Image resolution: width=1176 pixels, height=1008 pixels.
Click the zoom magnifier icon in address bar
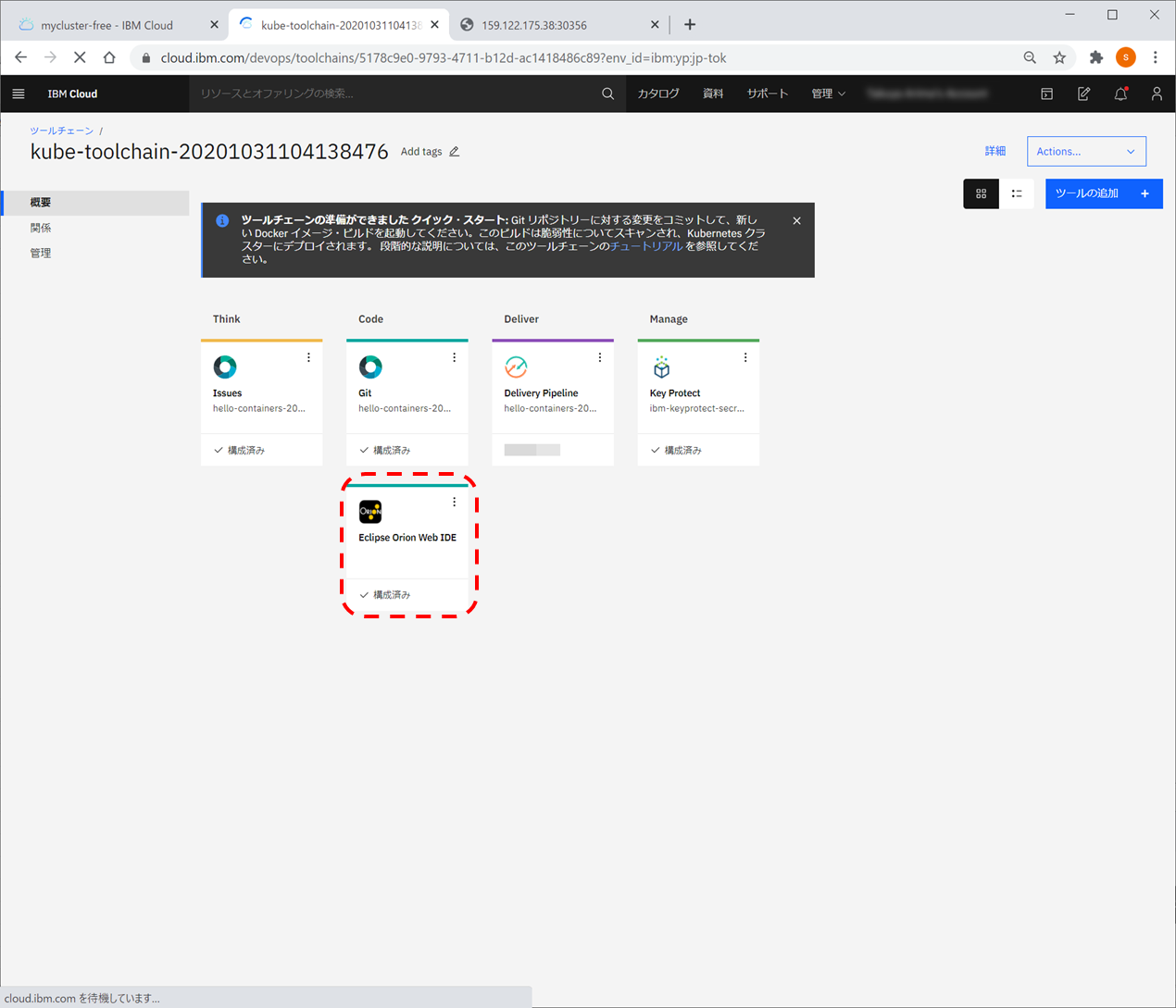1030,57
